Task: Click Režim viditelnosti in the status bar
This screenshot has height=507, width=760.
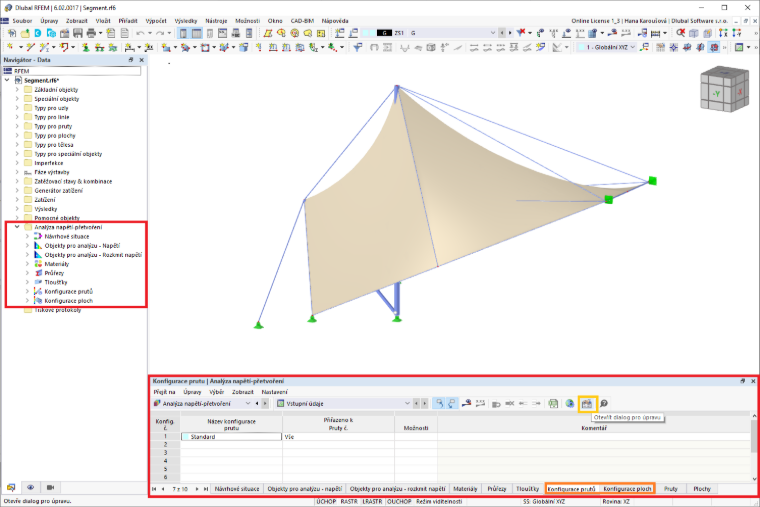Action: pos(439,502)
